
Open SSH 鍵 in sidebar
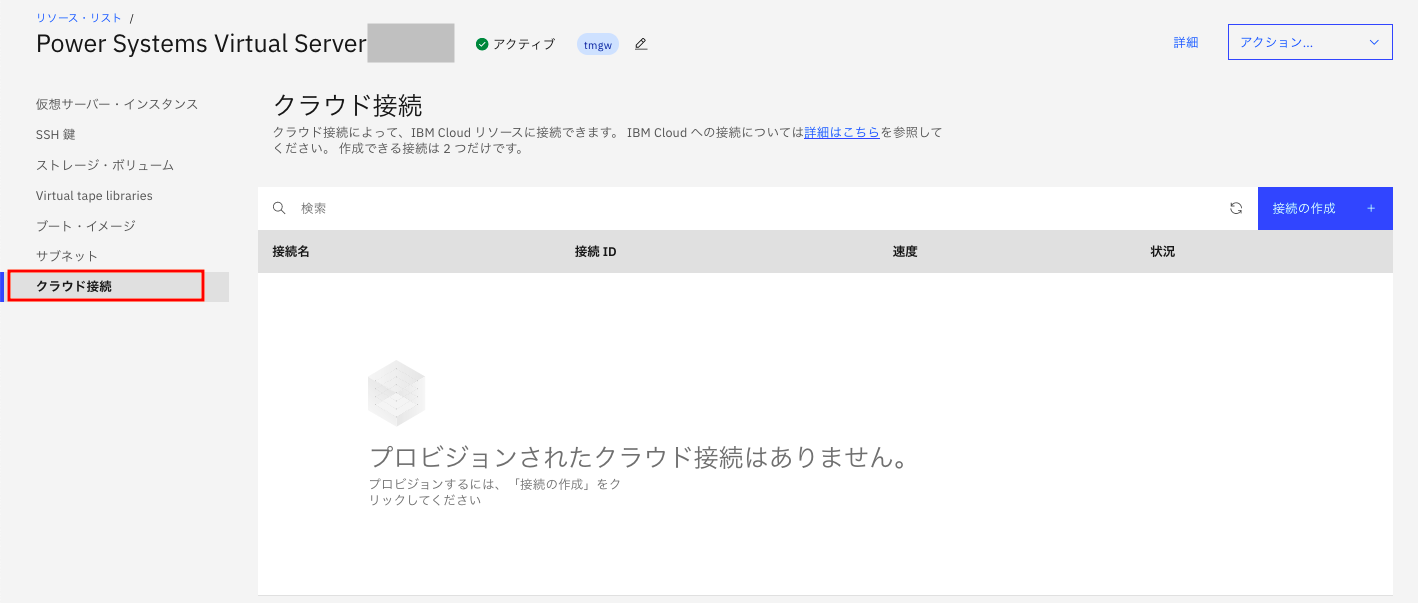56,134
